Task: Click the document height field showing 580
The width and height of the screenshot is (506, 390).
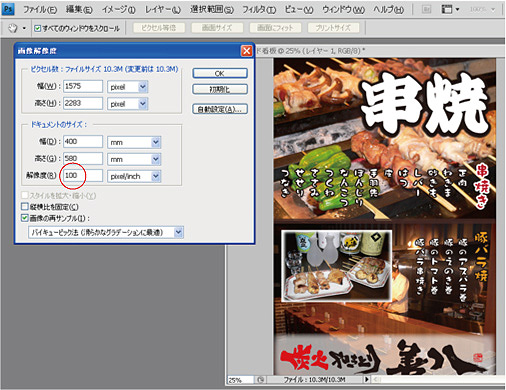Action: pos(83,158)
